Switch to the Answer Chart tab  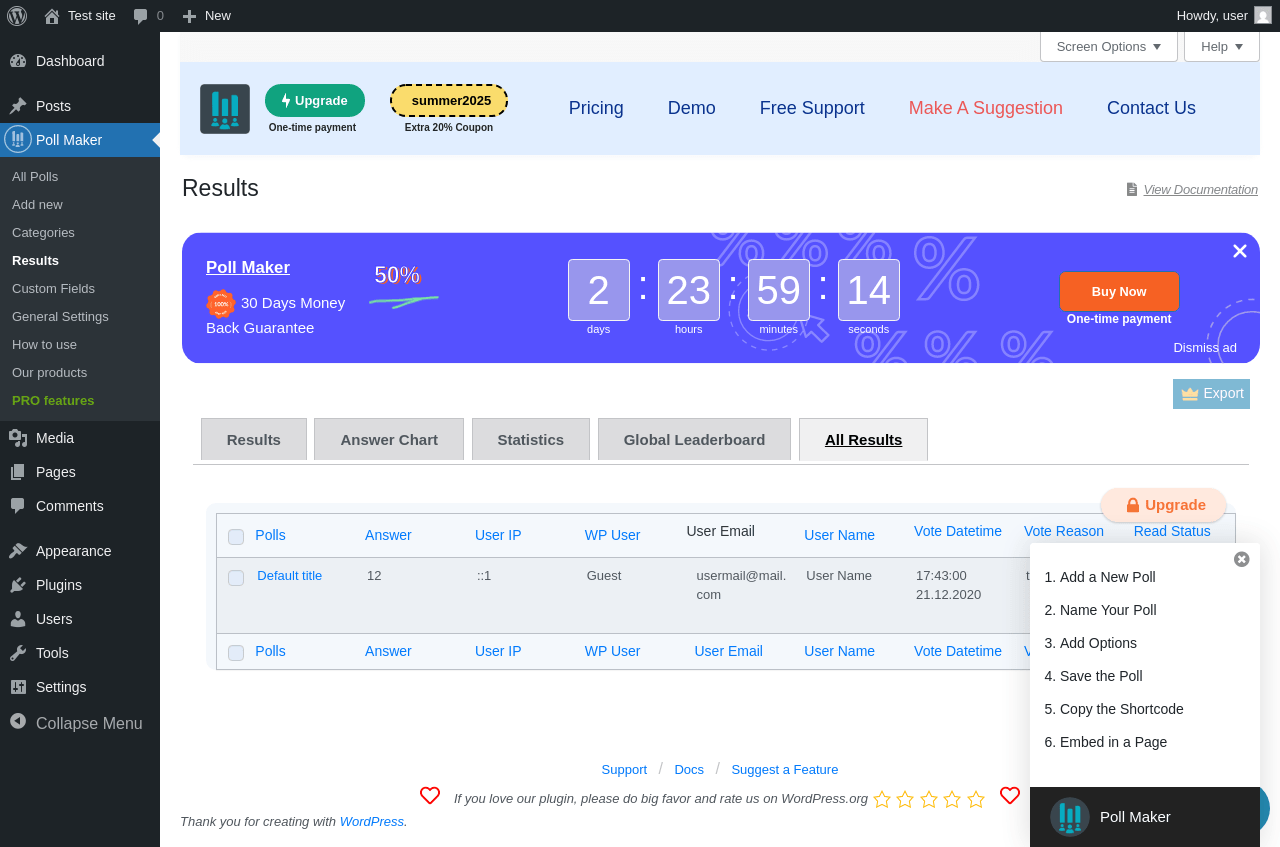[389, 439]
